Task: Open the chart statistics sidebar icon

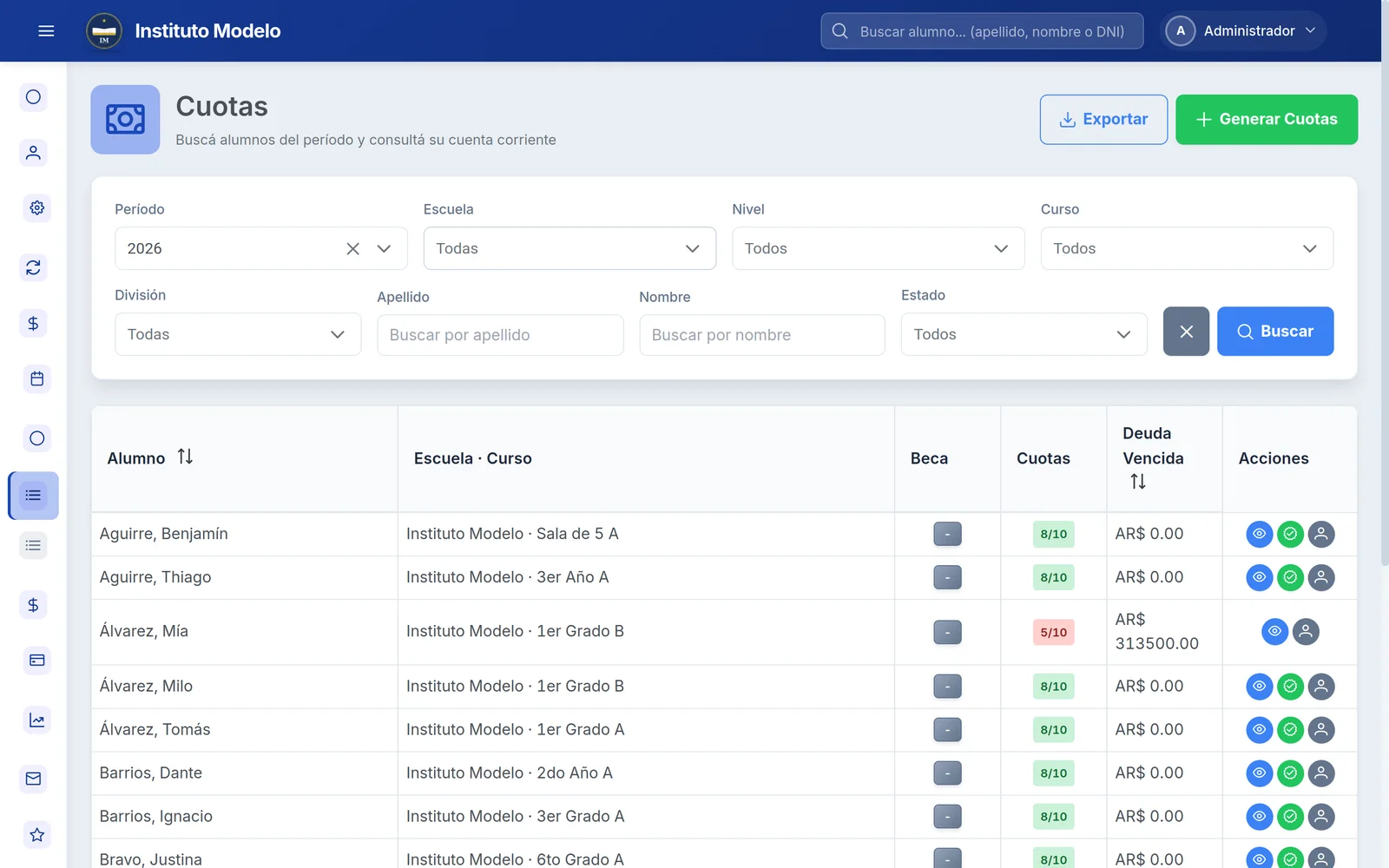Action: pos(36,720)
